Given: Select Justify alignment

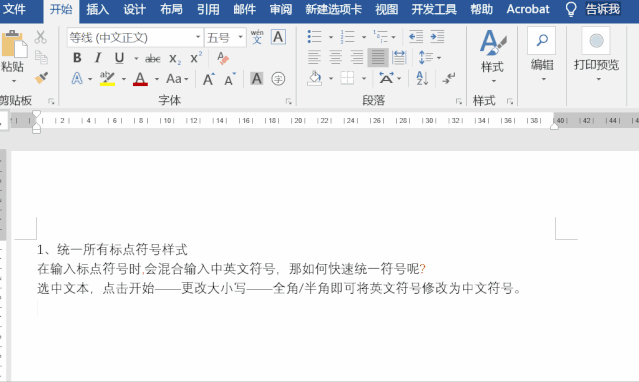Looking at the screenshot, I should point(378,57).
